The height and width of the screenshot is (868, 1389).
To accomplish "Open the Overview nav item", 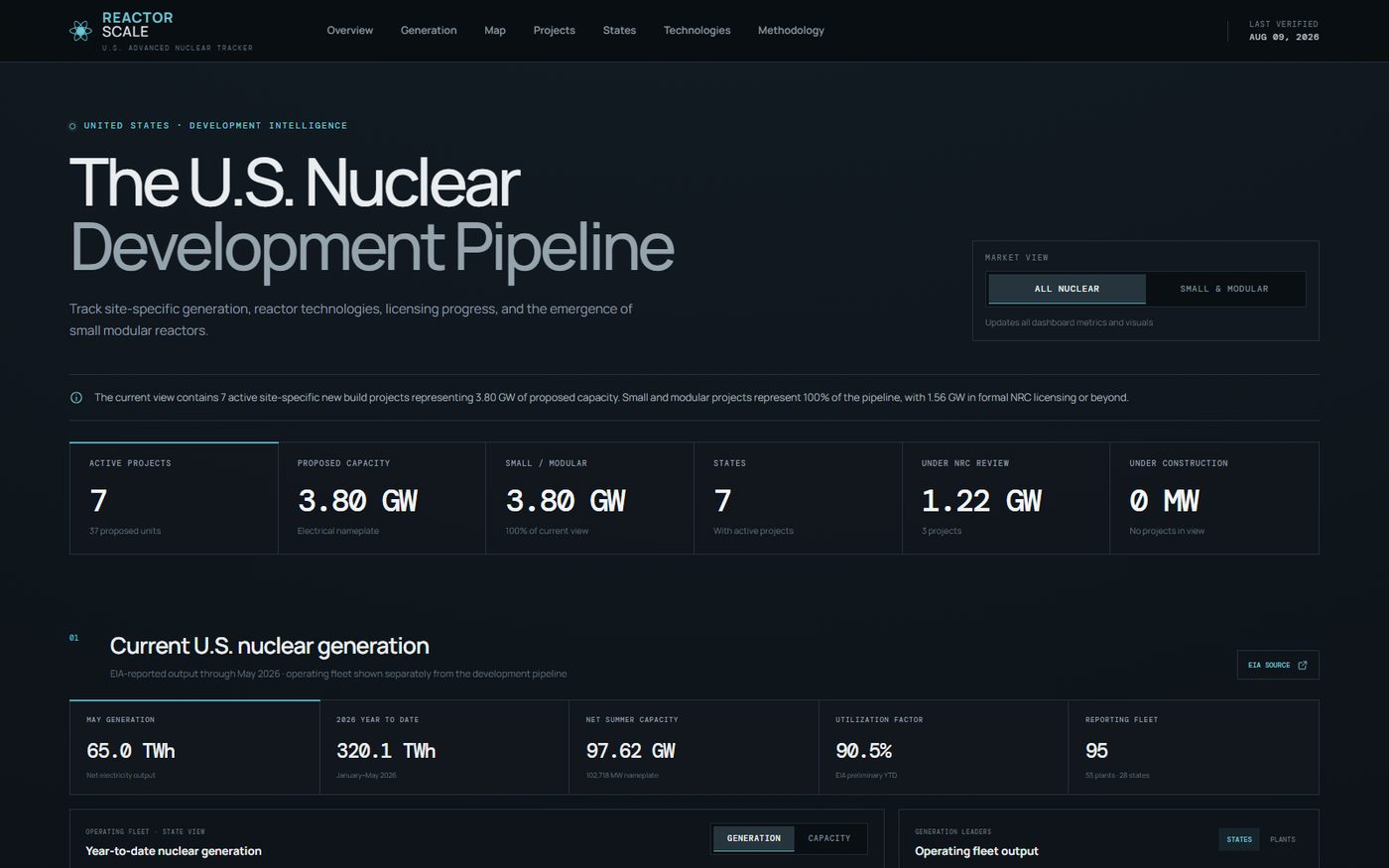I will 350,31.
